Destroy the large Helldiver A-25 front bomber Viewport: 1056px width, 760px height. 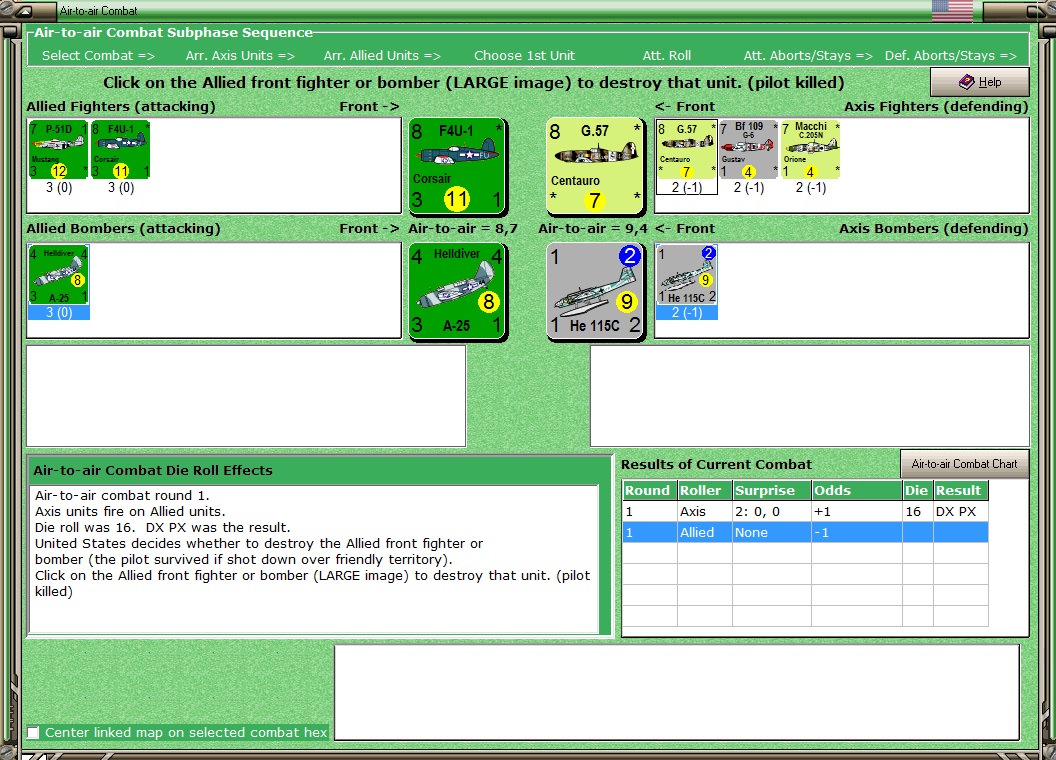[x=458, y=292]
